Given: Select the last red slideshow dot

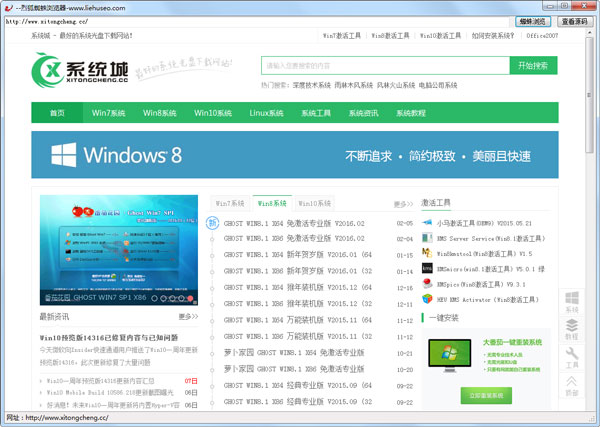Looking at the screenshot, I should (190, 298).
